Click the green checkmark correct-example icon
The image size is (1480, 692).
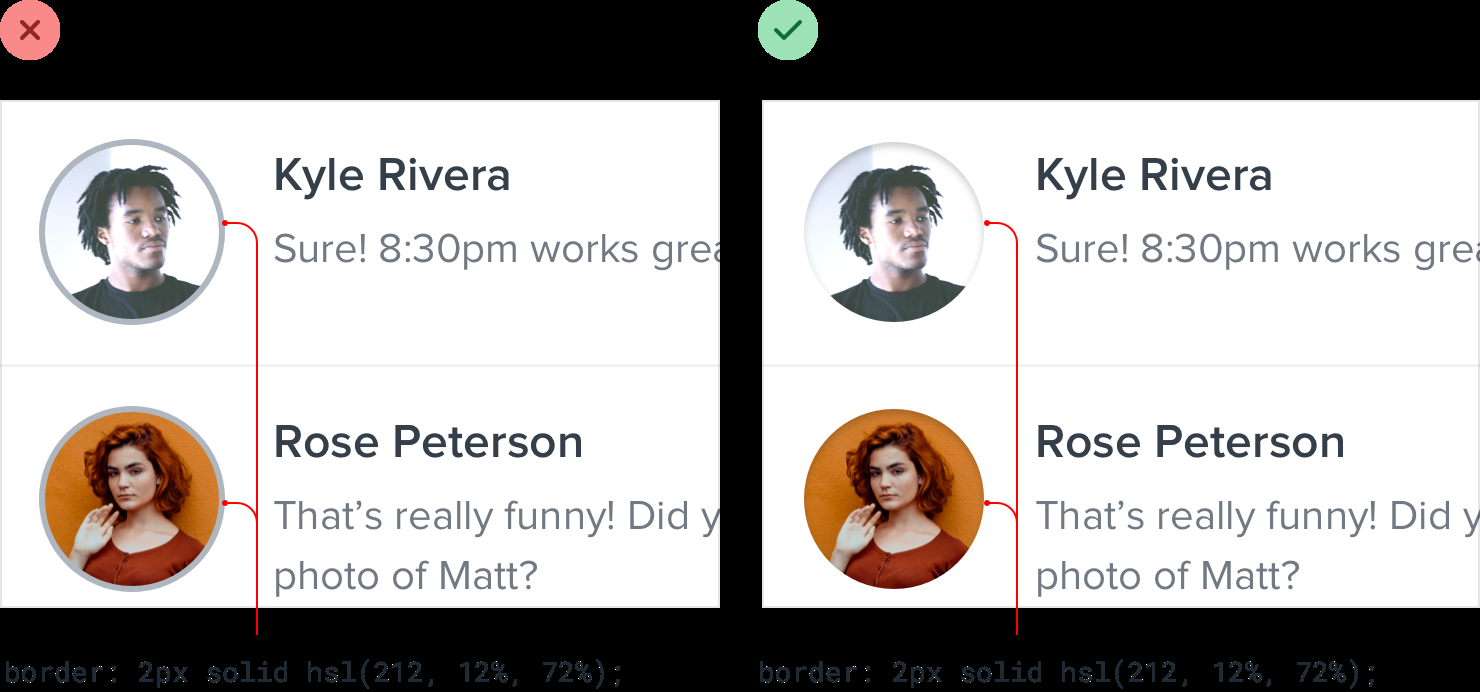(x=788, y=30)
